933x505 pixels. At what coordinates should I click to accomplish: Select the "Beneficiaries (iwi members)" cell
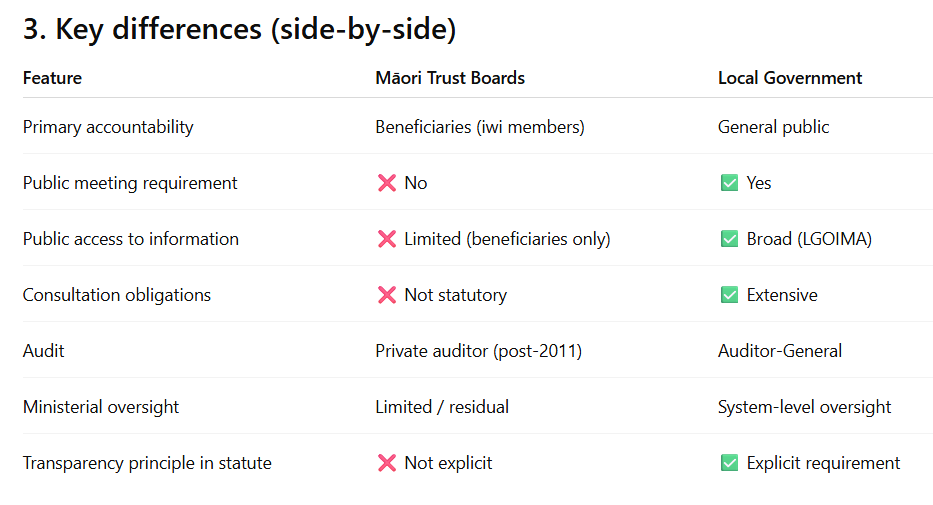pyautogui.click(x=479, y=127)
